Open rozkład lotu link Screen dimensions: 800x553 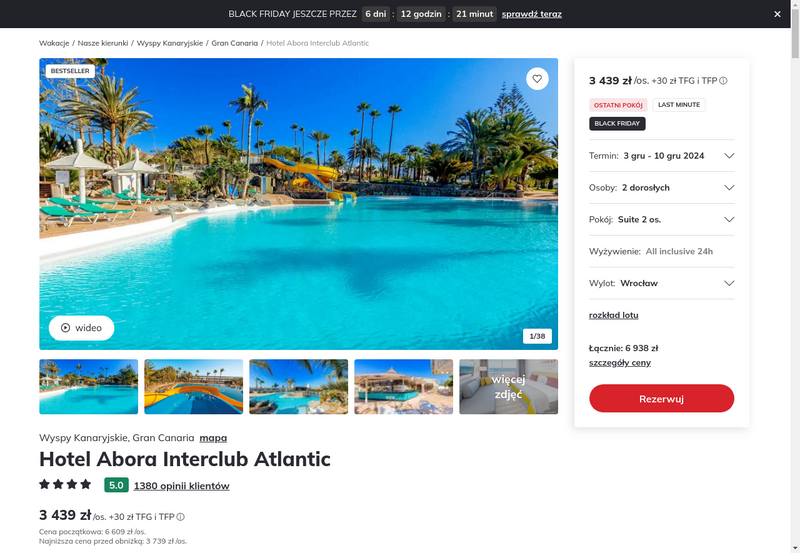click(x=613, y=315)
